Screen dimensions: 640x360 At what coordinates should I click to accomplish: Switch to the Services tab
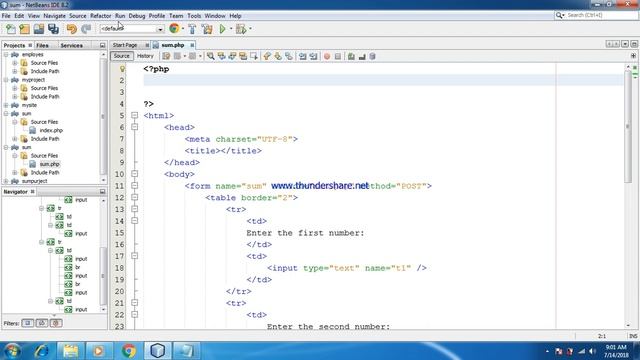(71, 45)
